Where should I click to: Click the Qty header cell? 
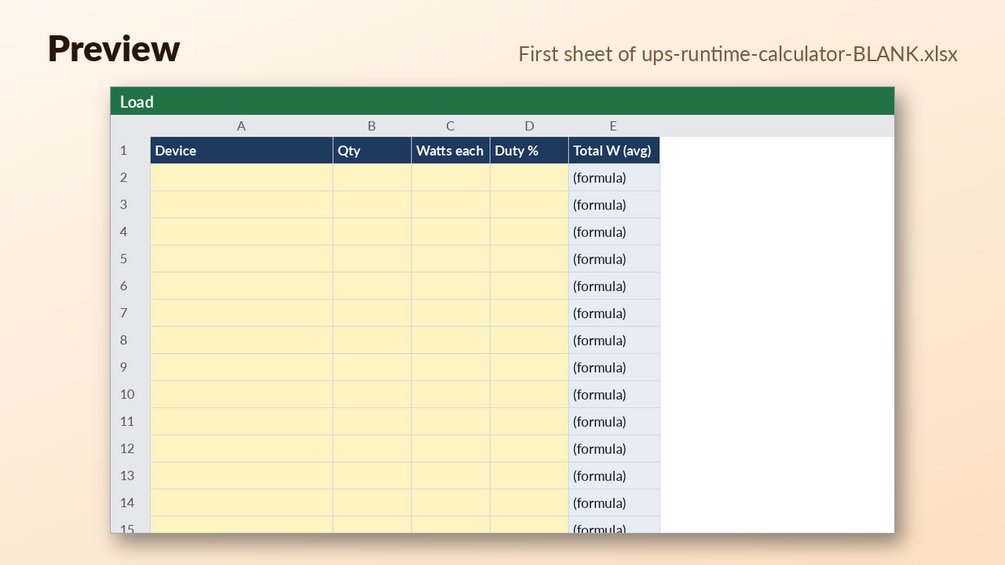(x=372, y=151)
